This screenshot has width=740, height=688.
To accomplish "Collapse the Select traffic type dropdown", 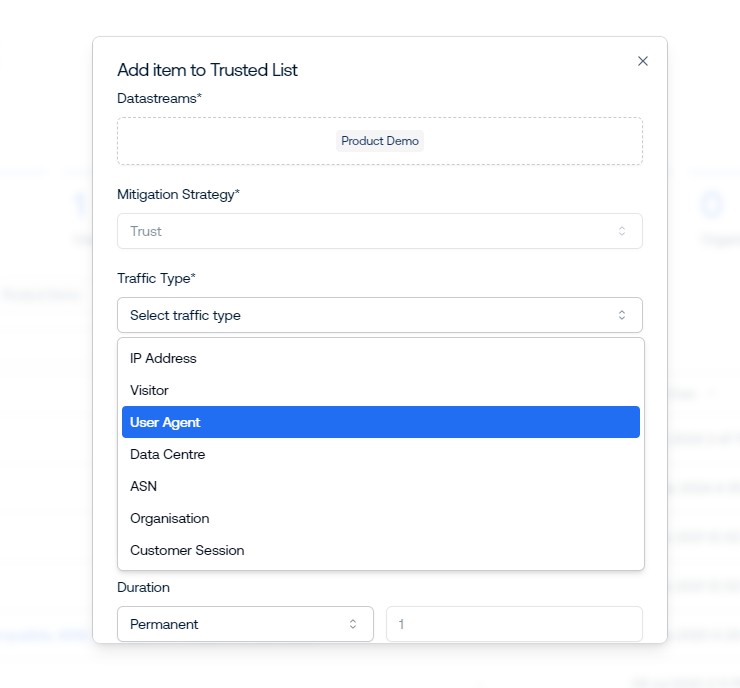I will [x=379, y=315].
